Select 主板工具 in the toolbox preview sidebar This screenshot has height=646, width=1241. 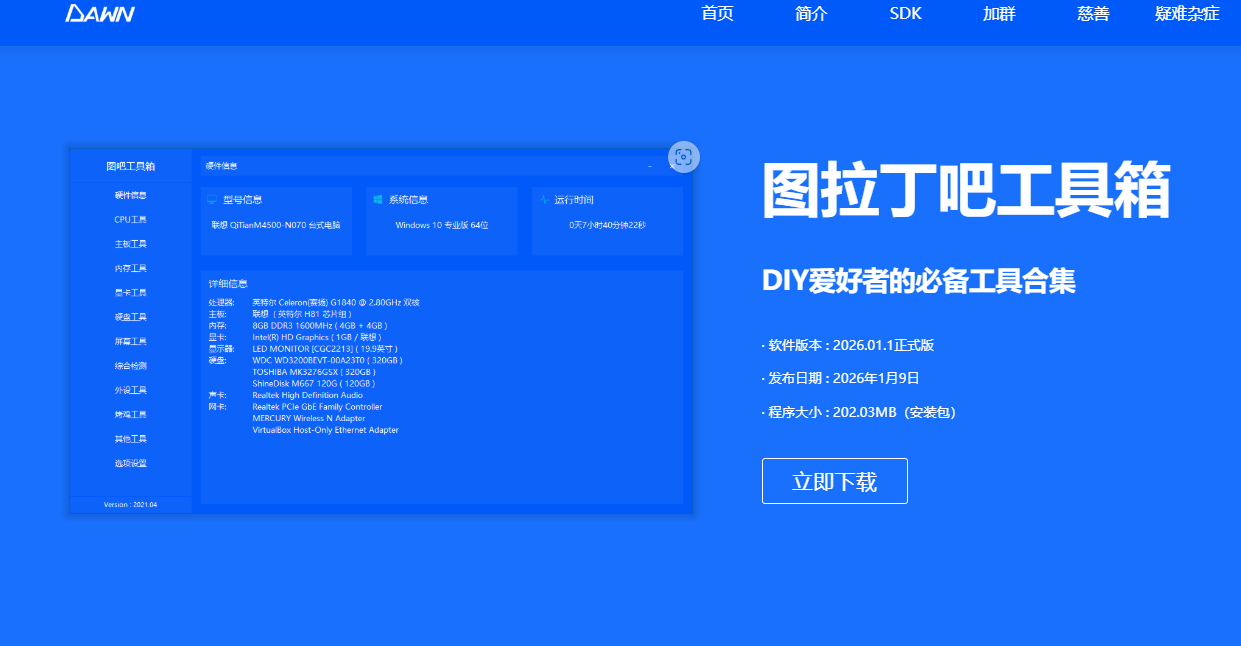click(x=131, y=244)
